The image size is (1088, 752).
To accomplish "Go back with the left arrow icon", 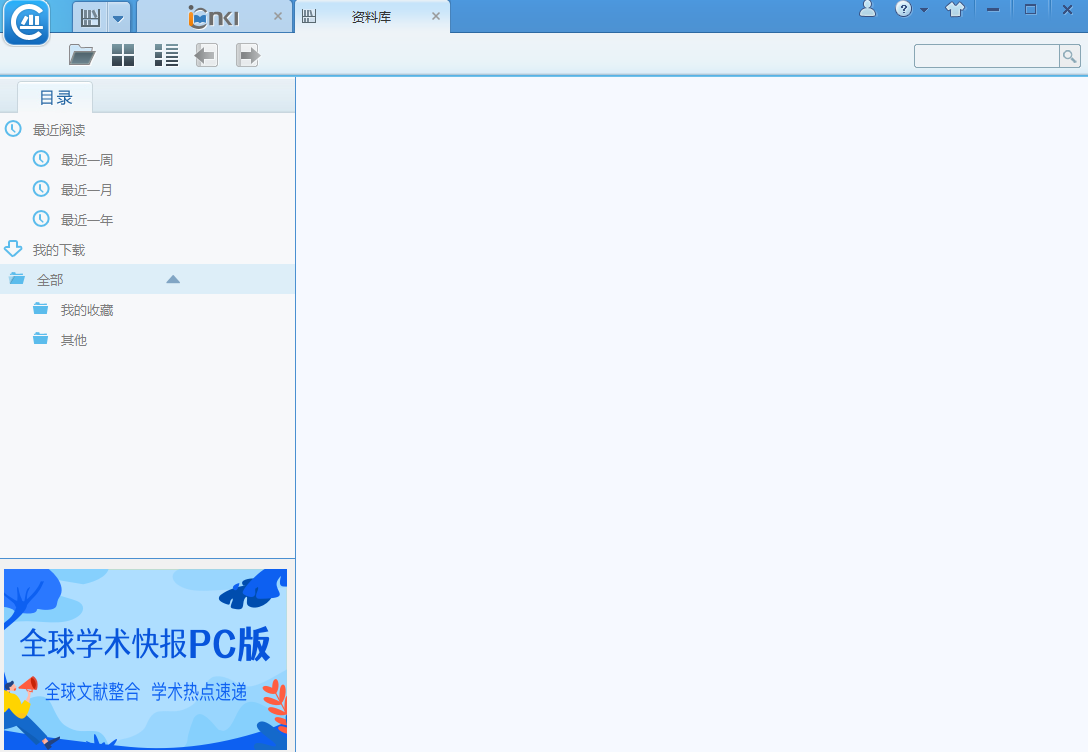I will (206, 55).
